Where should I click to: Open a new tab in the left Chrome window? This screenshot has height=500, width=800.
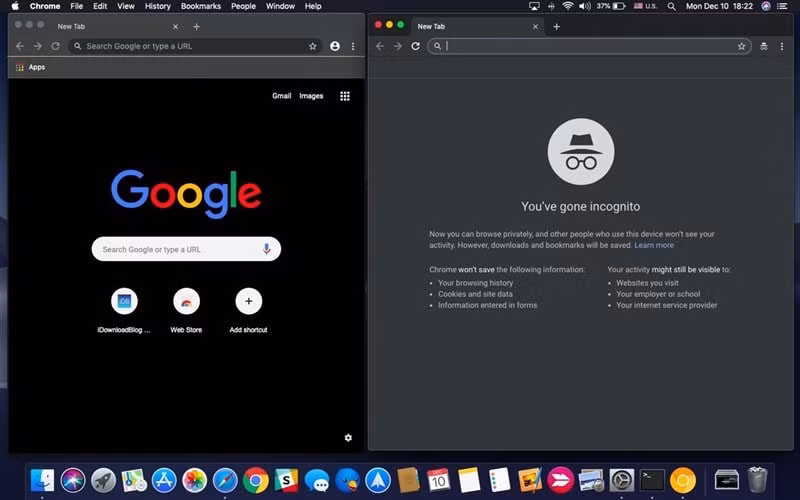(x=196, y=27)
